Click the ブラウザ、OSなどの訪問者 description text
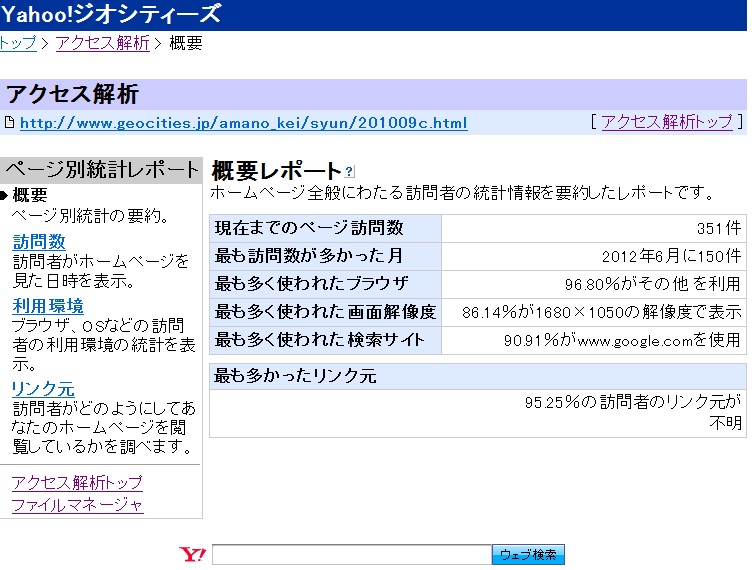Image resolution: width=752 pixels, height=570 pixels. pyautogui.click(x=104, y=345)
